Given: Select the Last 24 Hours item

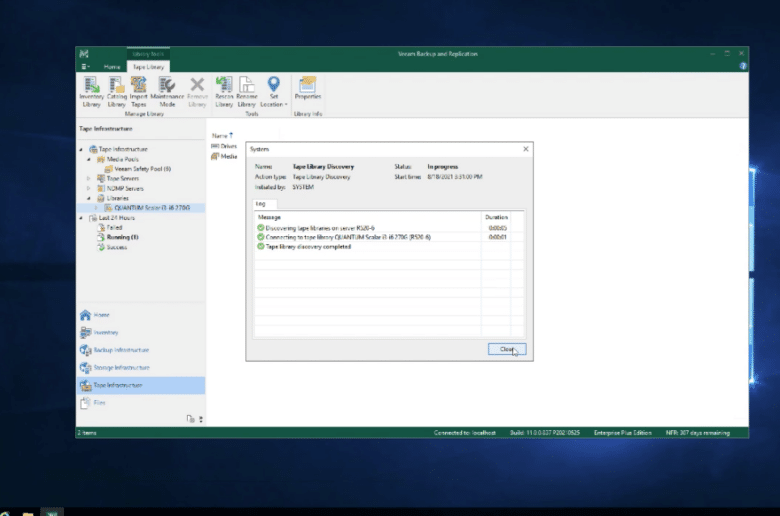Looking at the screenshot, I should pyautogui.click(x=112, y=218).
